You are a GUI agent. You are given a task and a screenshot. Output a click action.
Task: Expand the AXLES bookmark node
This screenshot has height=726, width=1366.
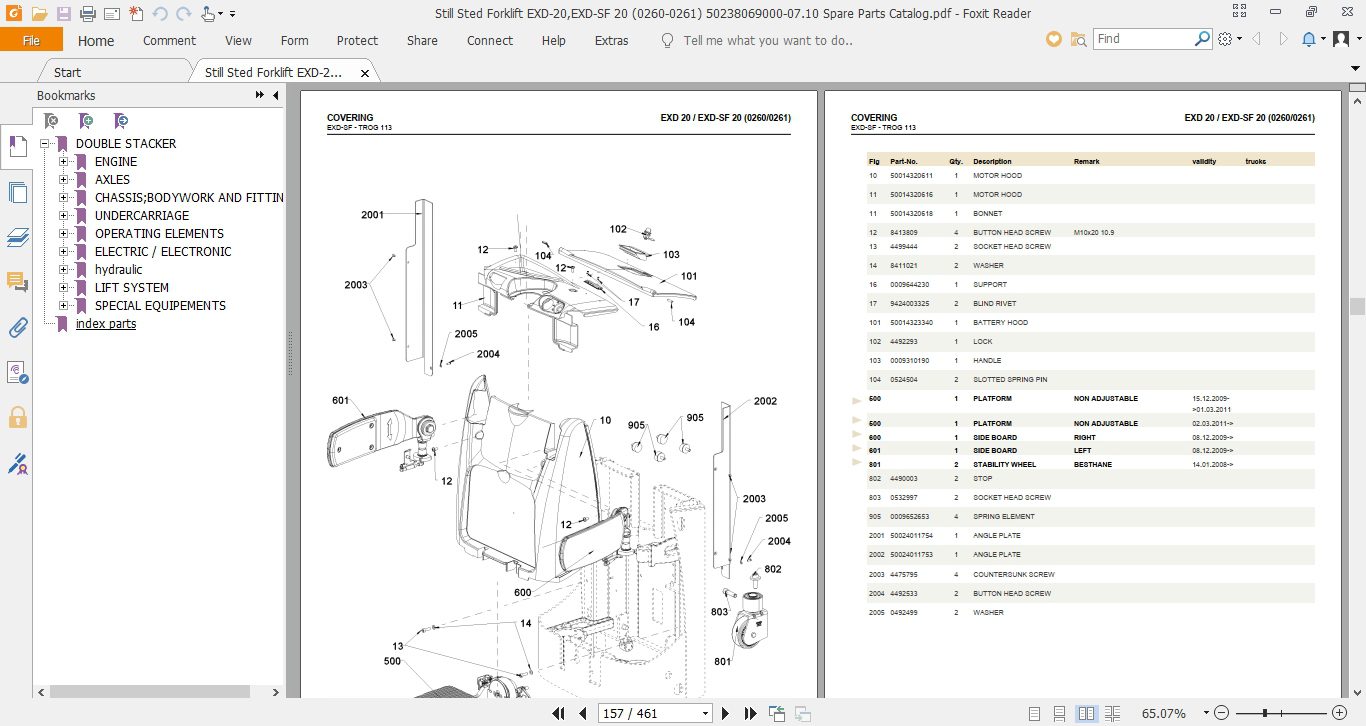point(63,180)
